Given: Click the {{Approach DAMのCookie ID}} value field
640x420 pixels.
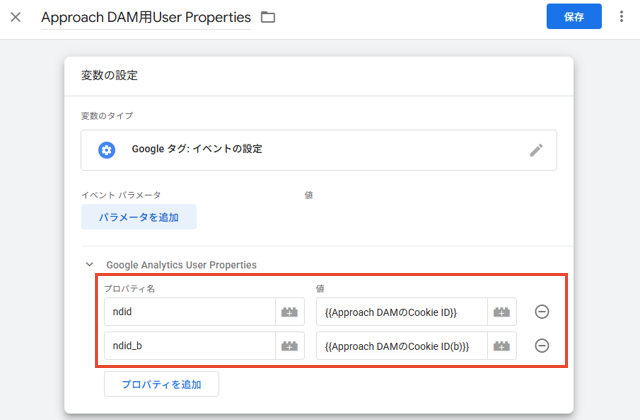Looking at the screenshot, I should click(x=402, y=312).
